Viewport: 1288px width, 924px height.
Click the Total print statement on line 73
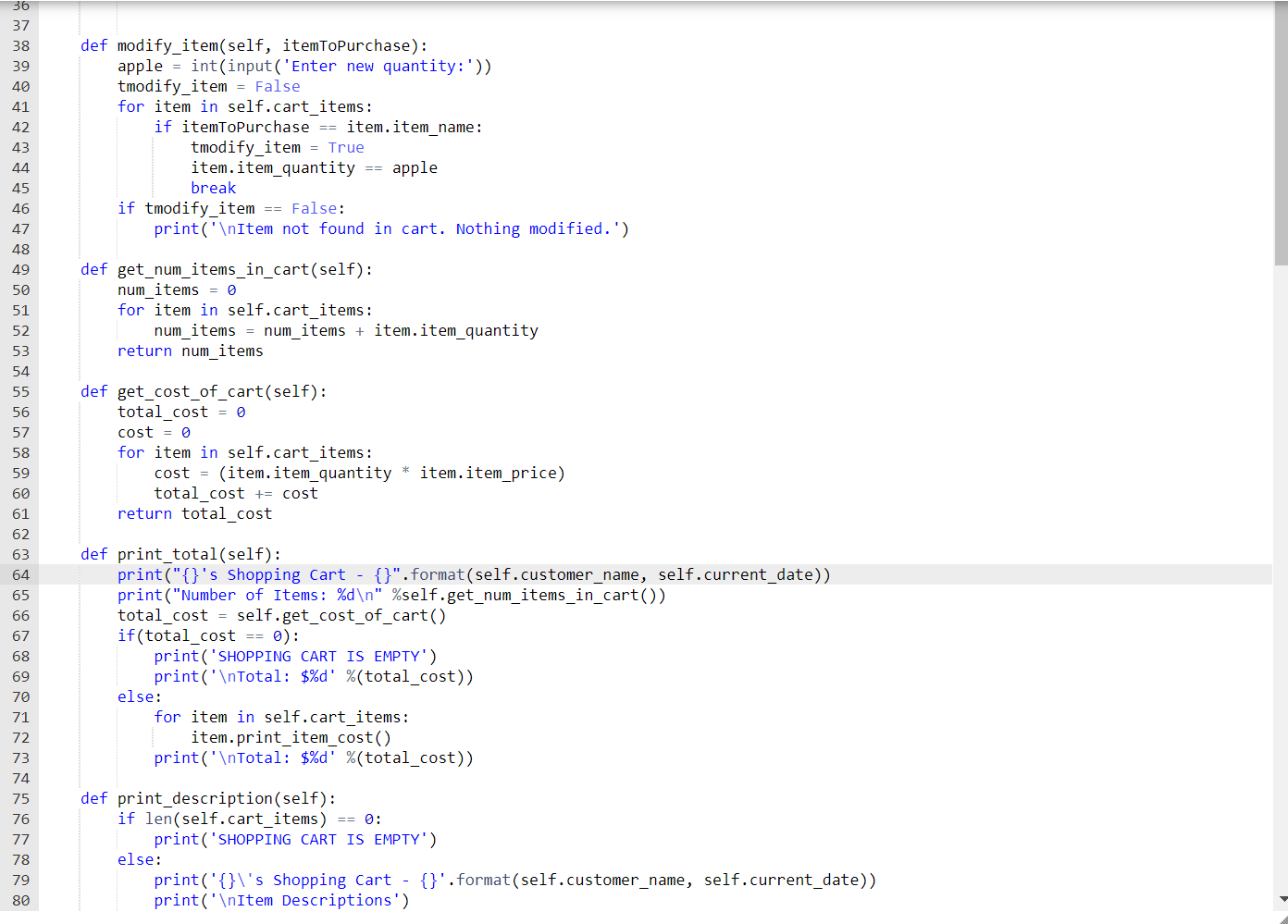click(314, 758)
